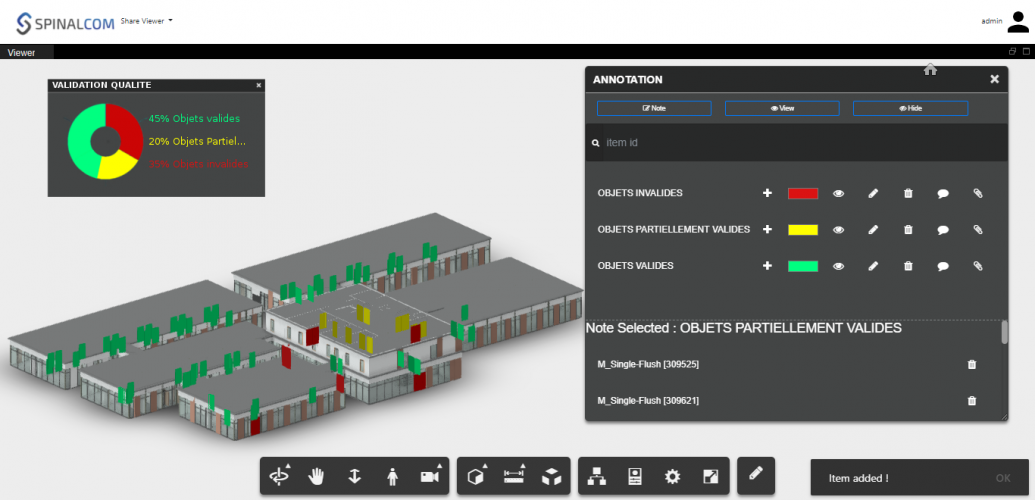Activate the Measure ruler tool

pyautogui.click(x=514, y=476)
